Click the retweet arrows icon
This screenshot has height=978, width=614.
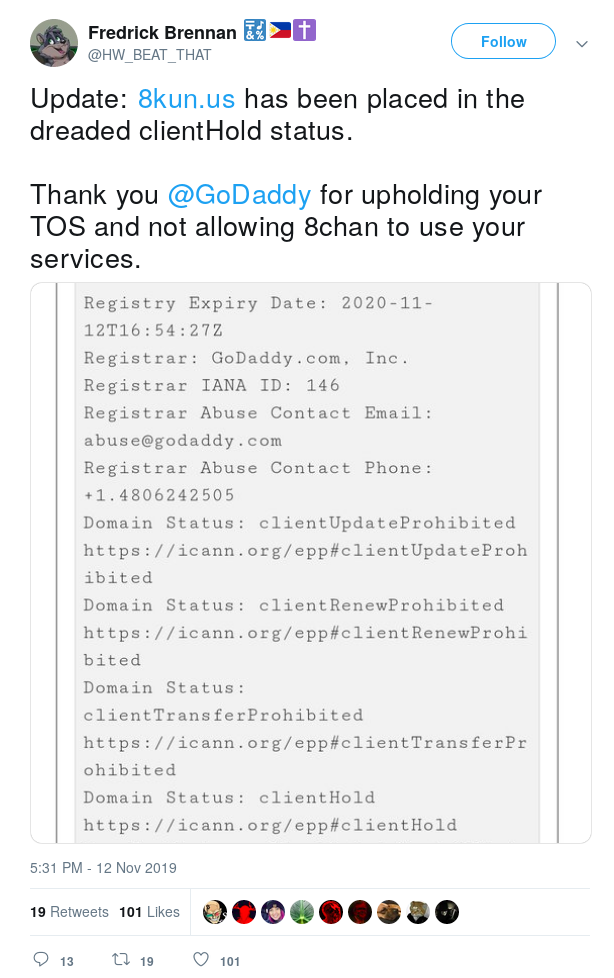coord(120,959)
